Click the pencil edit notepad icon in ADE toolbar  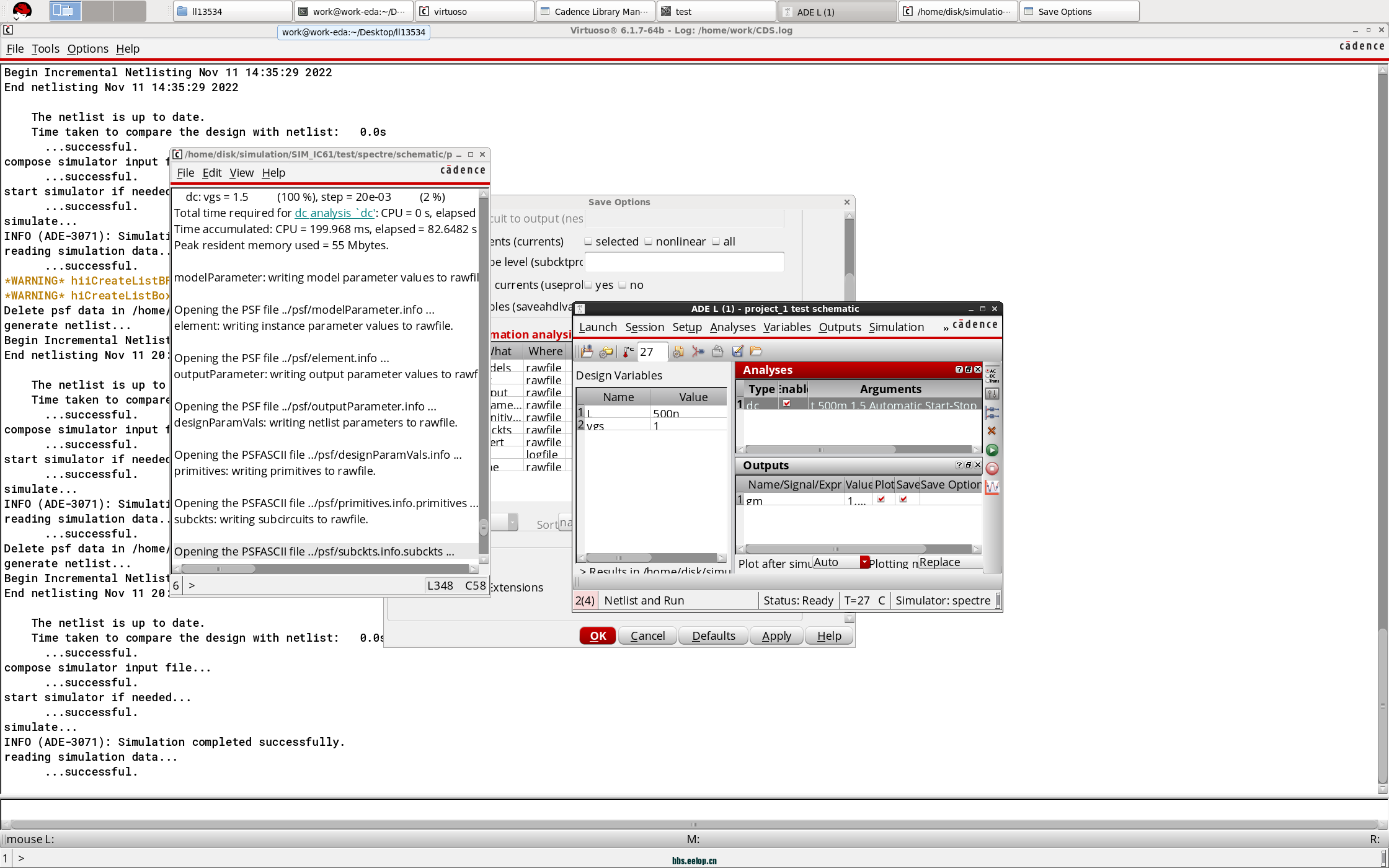[x=737, y=352]
